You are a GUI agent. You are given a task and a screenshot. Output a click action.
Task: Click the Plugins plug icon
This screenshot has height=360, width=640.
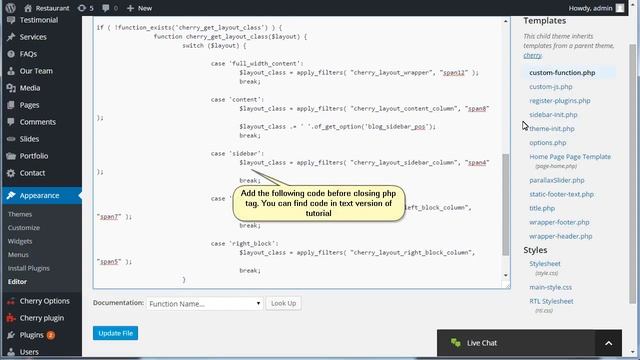click(11, 335)
